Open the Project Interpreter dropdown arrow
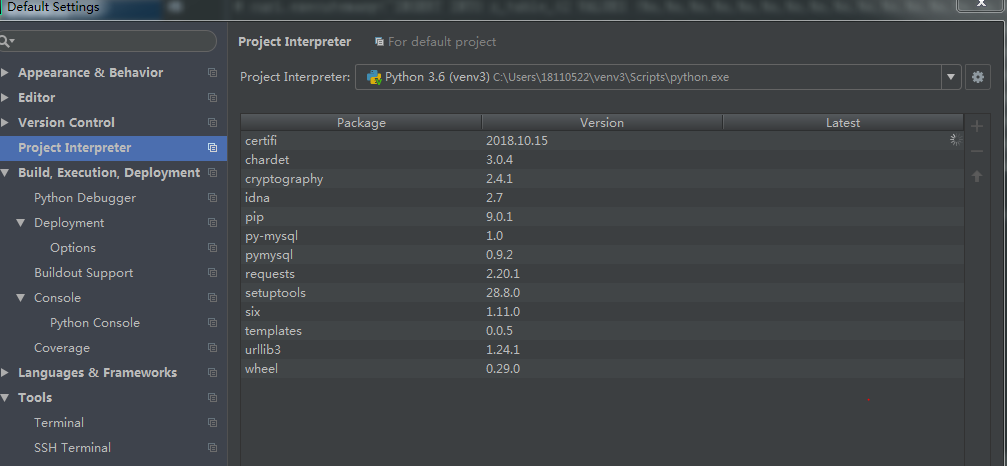 pyautogui.click(x=951, y=77)
